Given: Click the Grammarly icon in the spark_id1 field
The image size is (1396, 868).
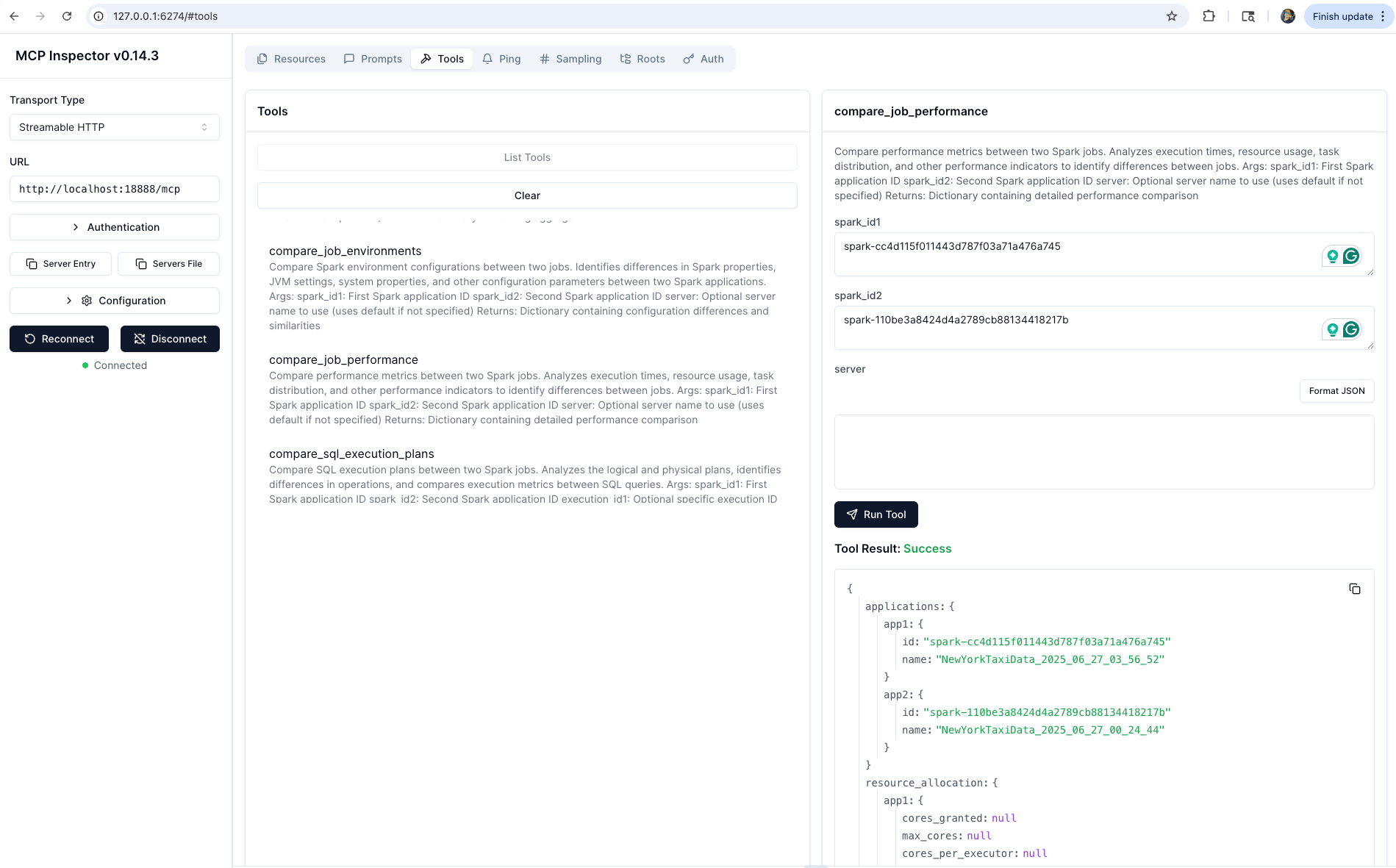Looking at the screenshot, I should click(x=1351, y=256).
